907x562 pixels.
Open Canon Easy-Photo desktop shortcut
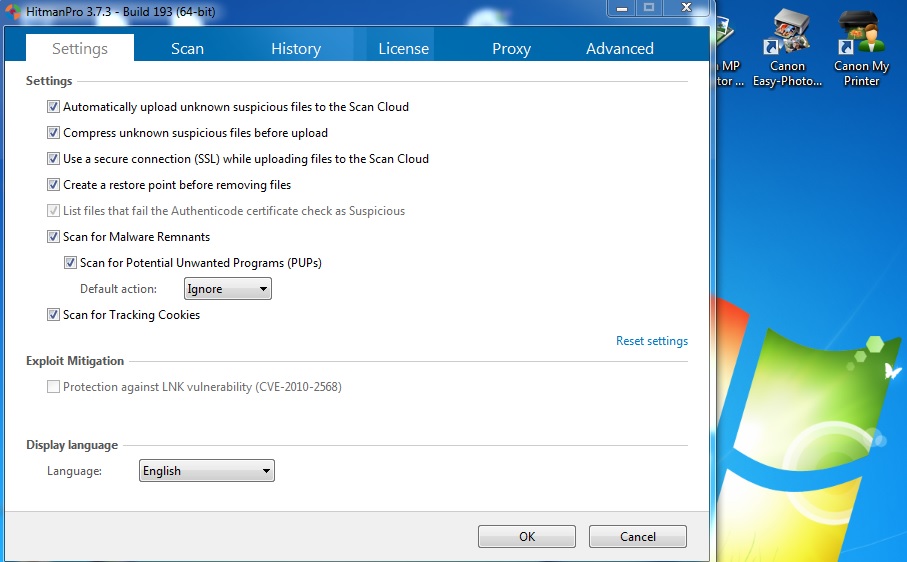(787, 49)
